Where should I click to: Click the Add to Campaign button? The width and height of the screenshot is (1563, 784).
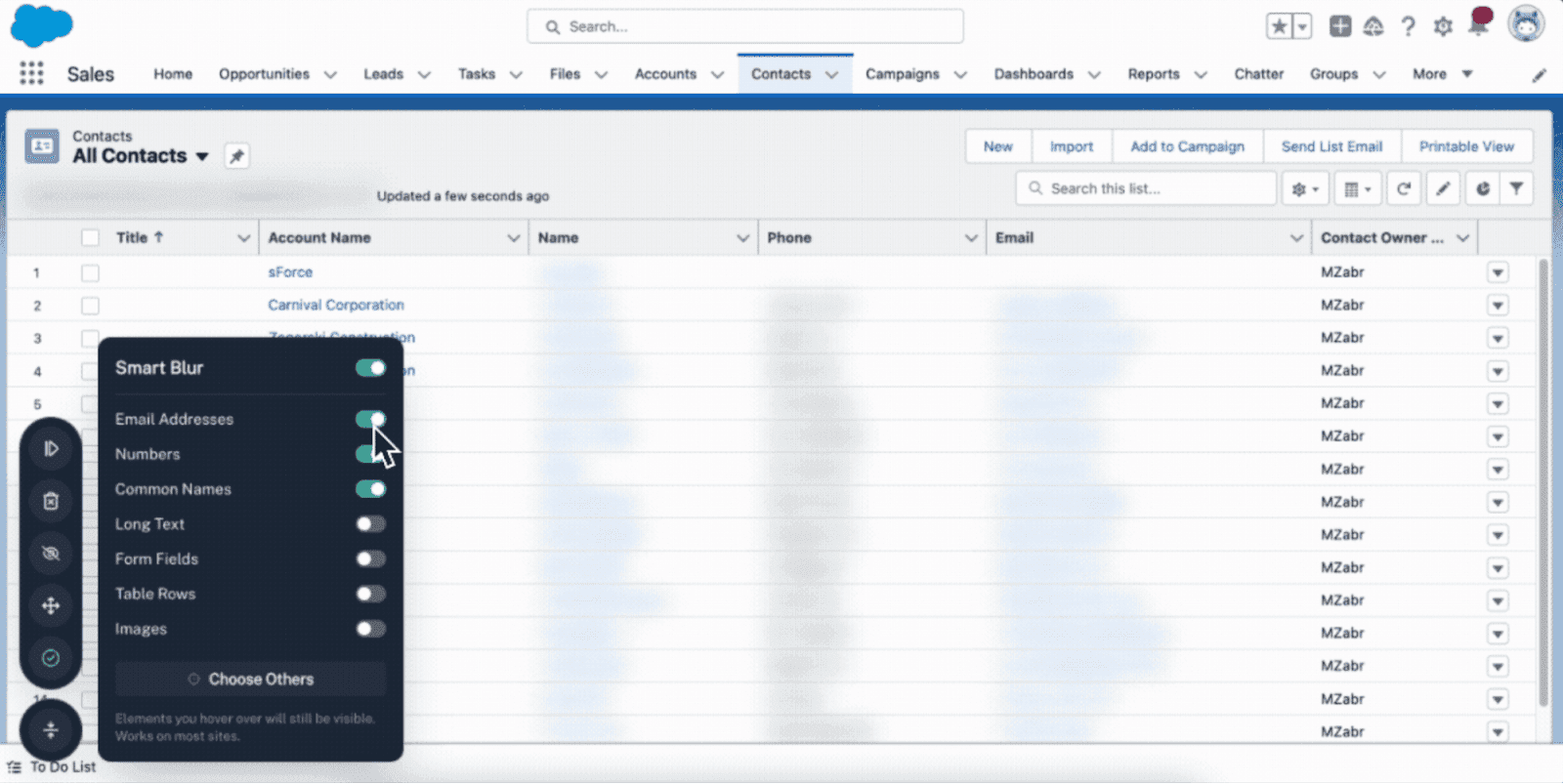(1187, 146)
